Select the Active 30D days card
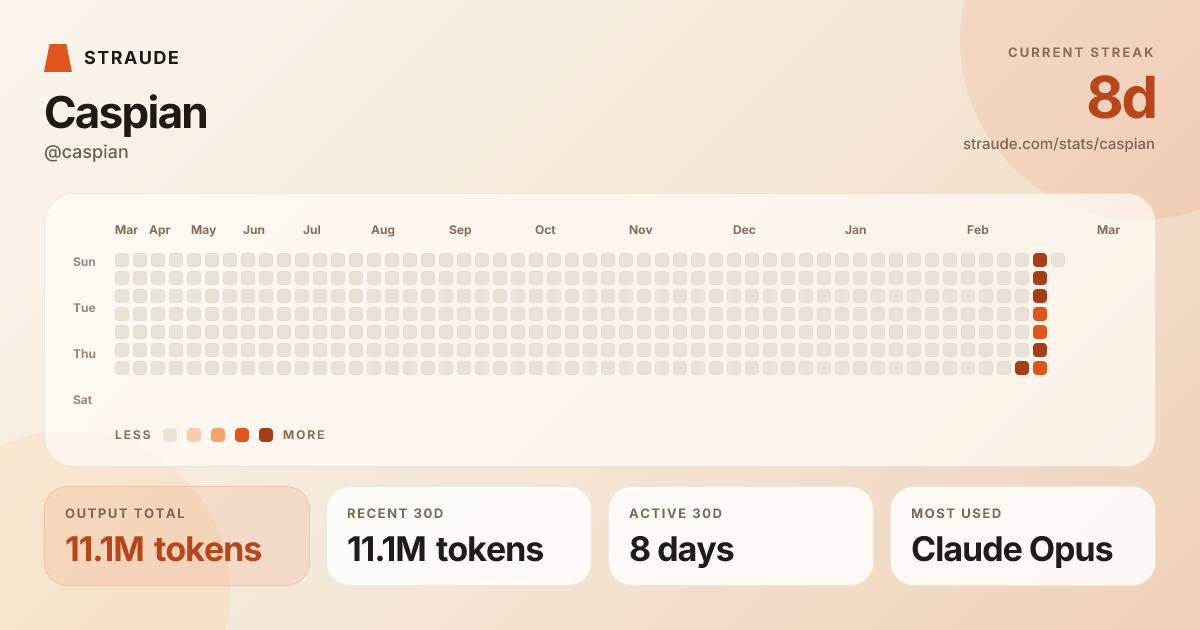 click(x=741, y=536)
